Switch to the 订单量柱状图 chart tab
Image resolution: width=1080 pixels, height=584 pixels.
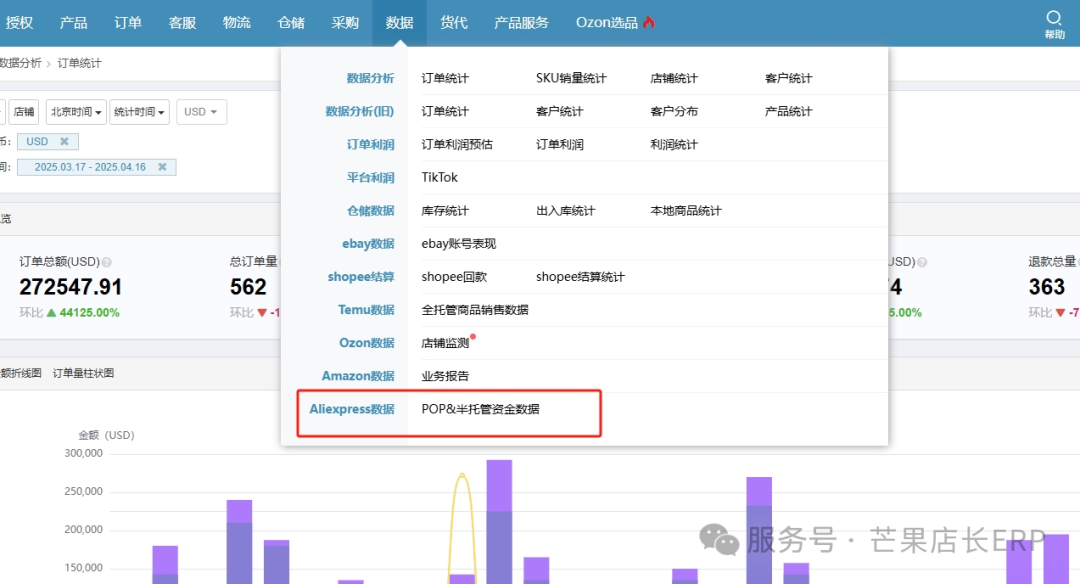84,373
